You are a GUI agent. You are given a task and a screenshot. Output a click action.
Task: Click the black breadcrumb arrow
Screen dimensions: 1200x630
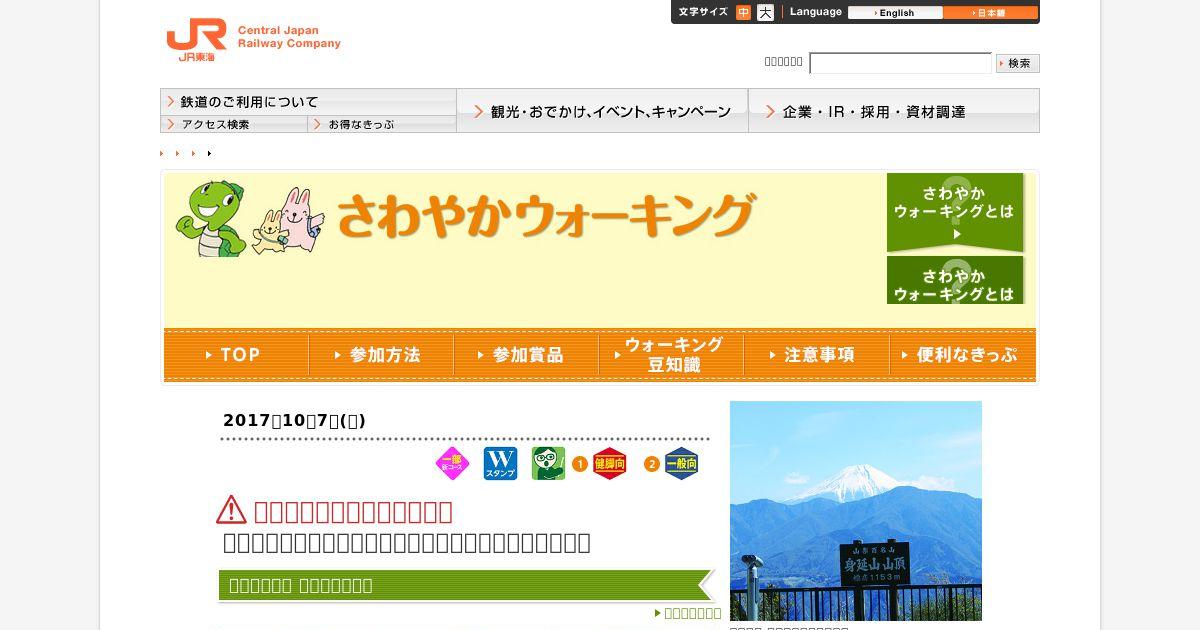tap(209, 153)
